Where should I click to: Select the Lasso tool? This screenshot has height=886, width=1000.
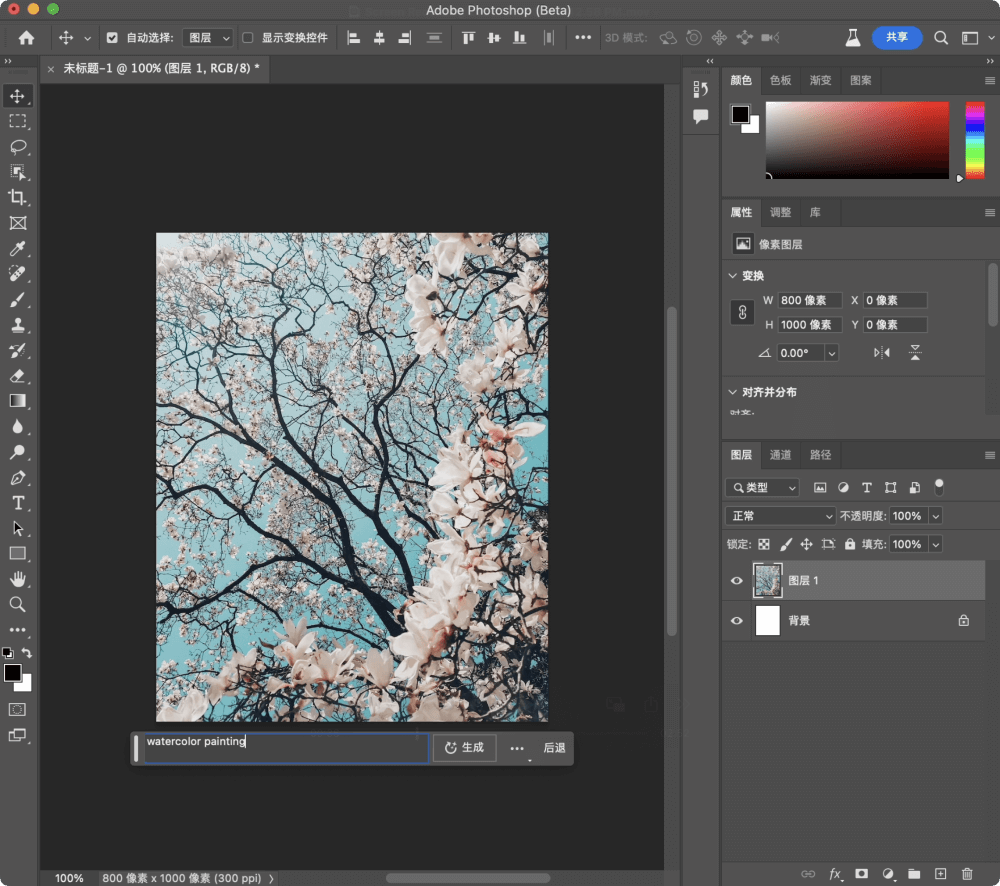point(17,147)
